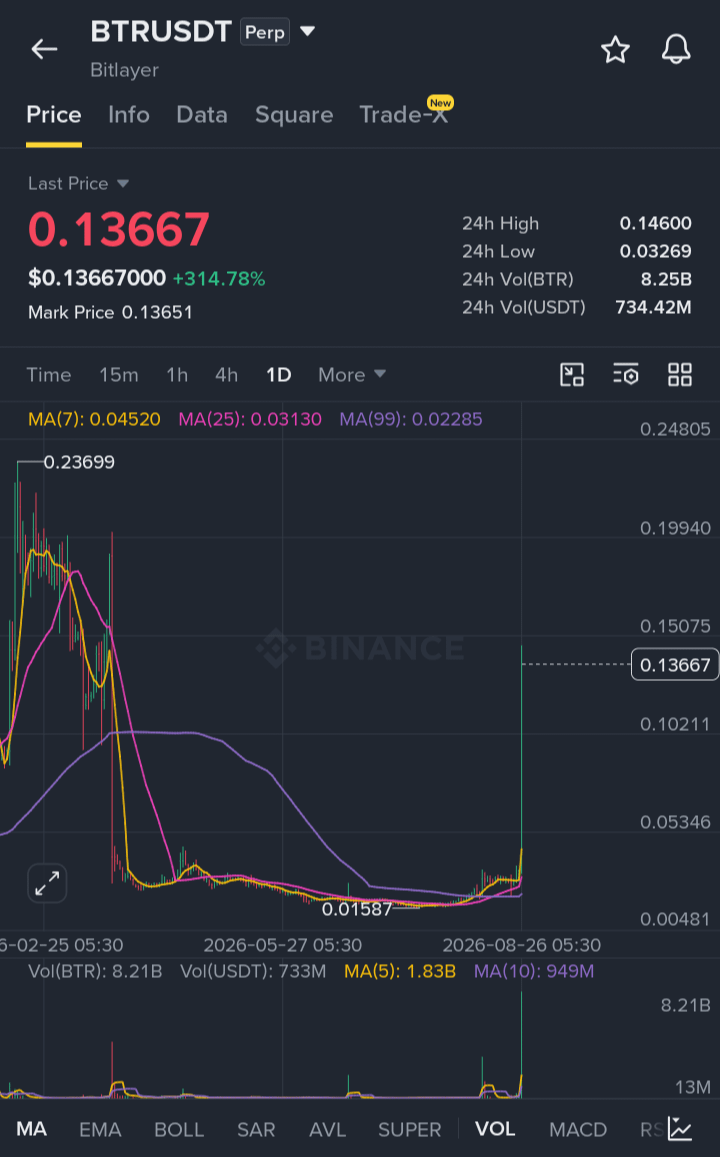
Task: Open More timeframes dropdown
Action: (352, 375)
